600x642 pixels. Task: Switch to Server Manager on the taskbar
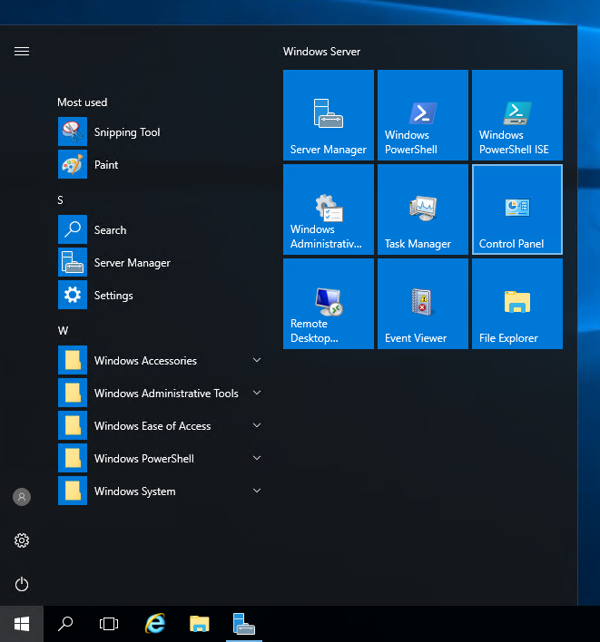pos(244,624)
